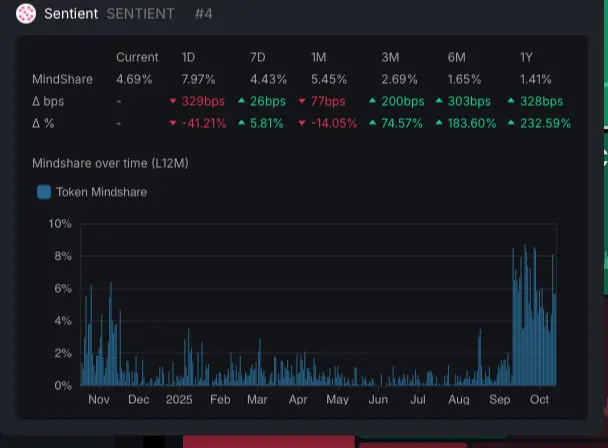The image size is (608, 448).
Task: Click the red 77bps value
Action: [328, 102]
